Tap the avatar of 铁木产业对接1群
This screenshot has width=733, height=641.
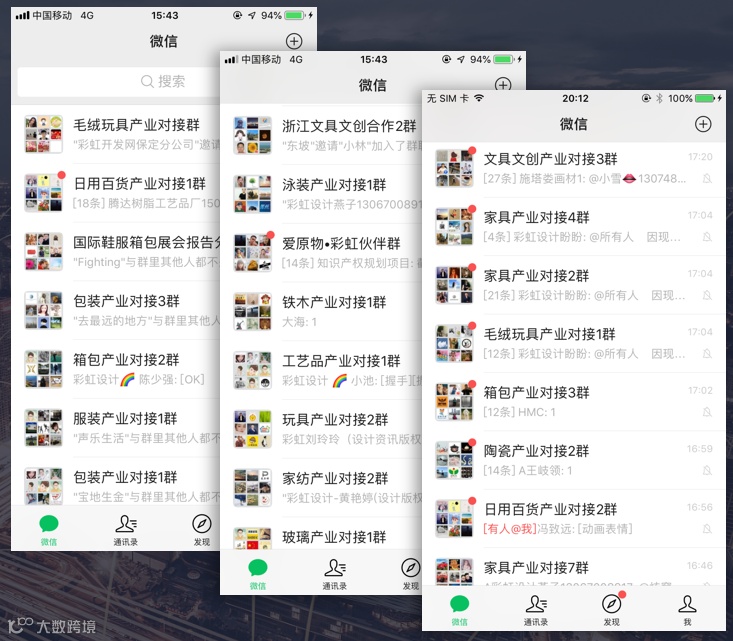(252, 312)
